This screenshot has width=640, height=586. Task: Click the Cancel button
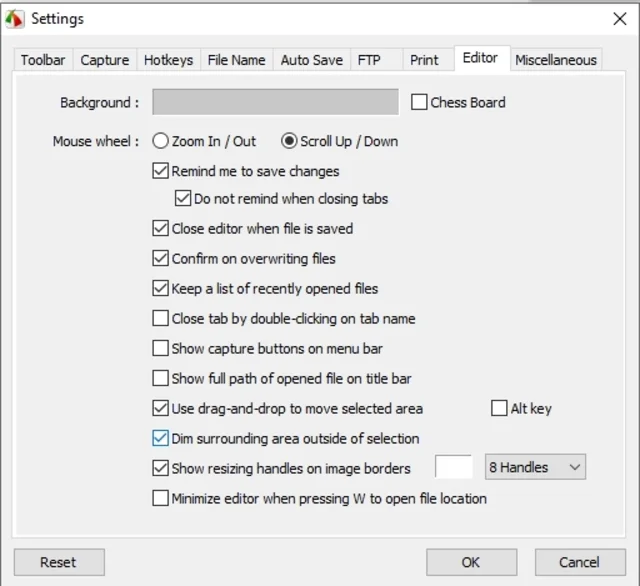(580, 562)
